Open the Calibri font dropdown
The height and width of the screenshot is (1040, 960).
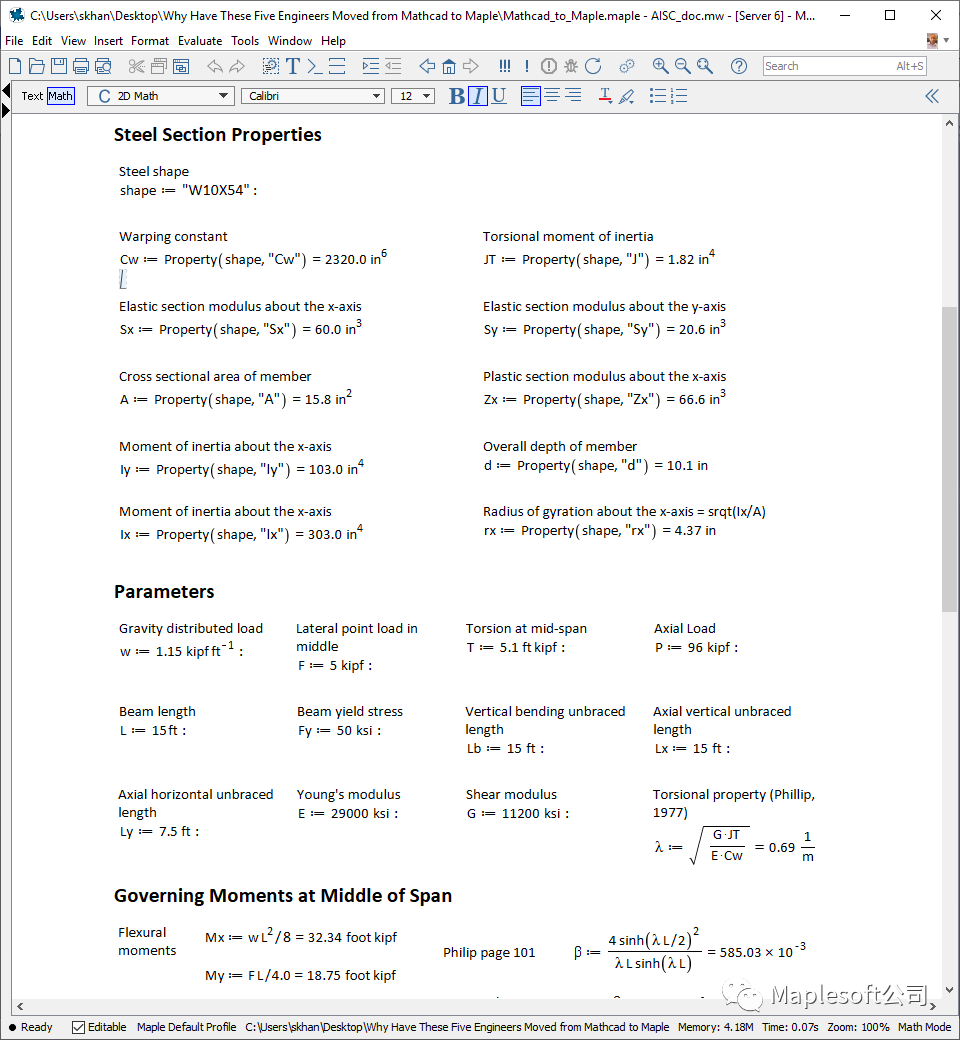312,96
